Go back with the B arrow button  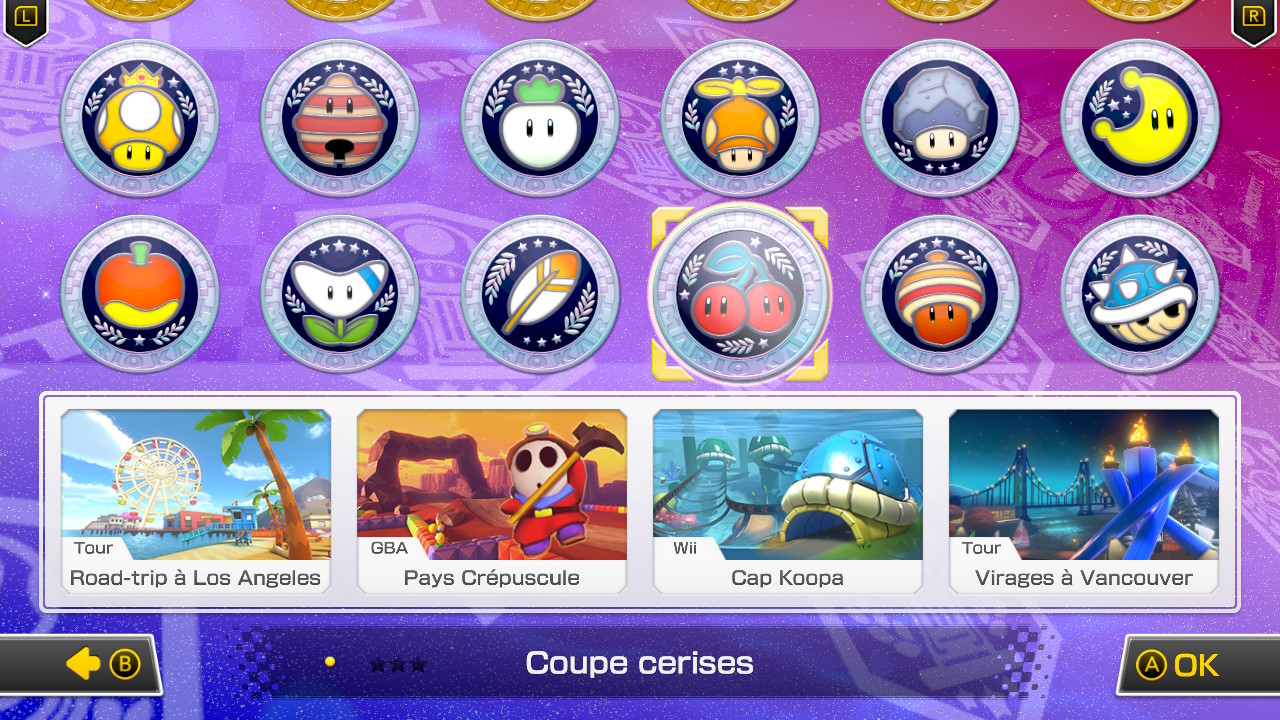(x=80, y=664)
